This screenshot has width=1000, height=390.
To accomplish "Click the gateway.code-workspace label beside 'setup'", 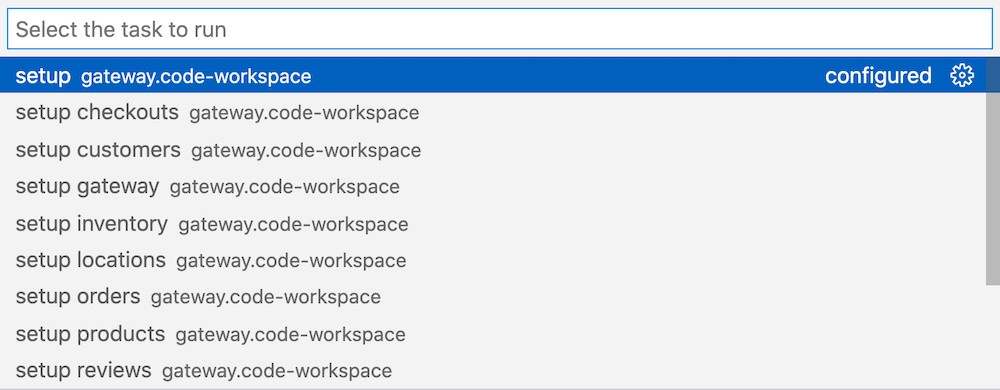I will [196, 77].
